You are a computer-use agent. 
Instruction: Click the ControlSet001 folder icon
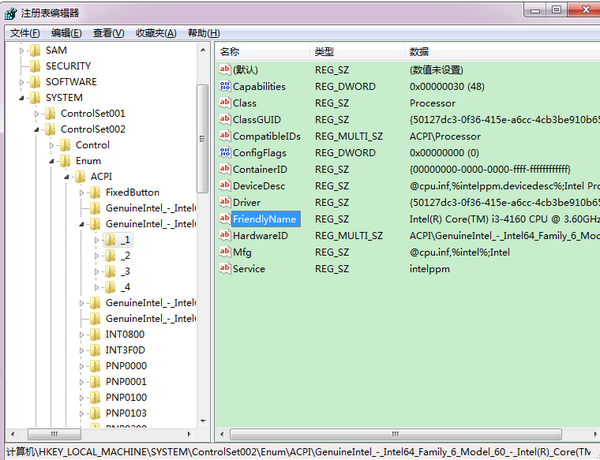[x=50, y=113]
